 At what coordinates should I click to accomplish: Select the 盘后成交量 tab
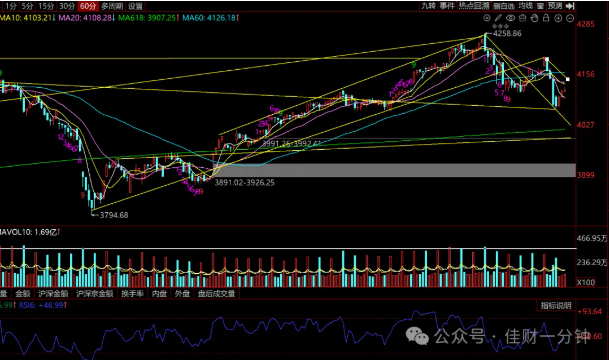[217, 294]
